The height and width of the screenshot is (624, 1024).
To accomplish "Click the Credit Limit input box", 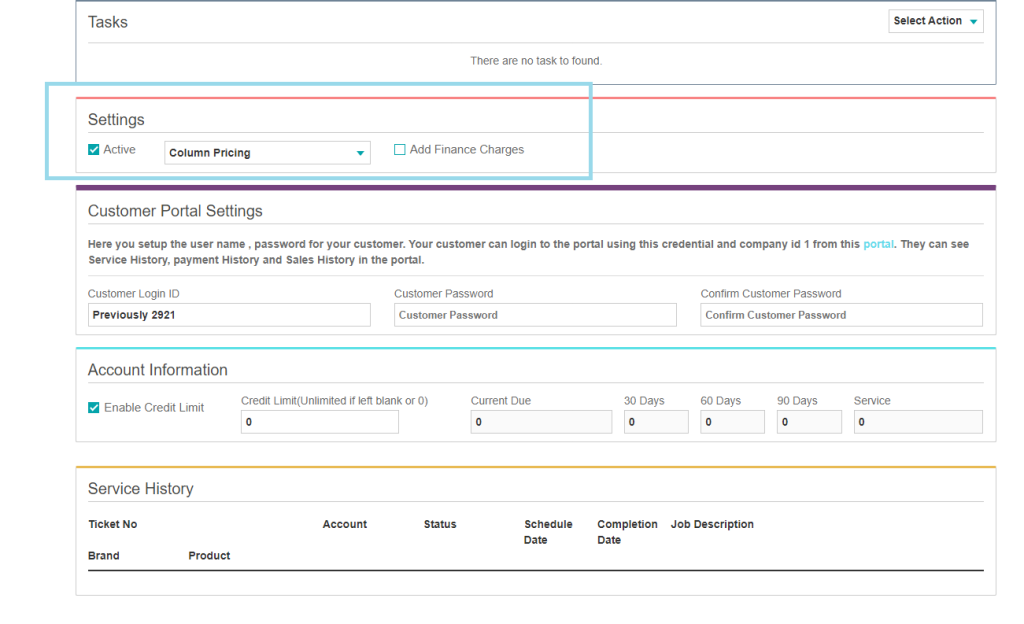I will [319, 422].
